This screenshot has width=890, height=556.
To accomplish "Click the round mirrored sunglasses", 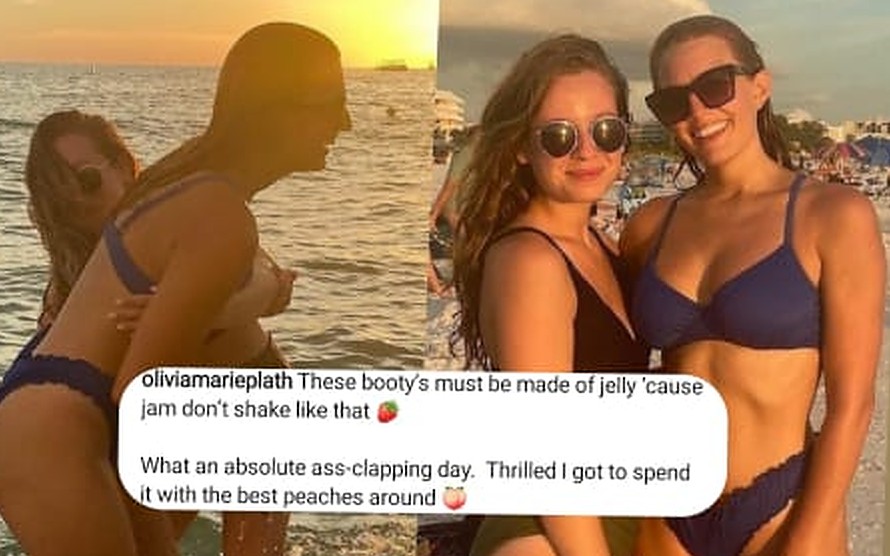I will [x=583, y=137].
